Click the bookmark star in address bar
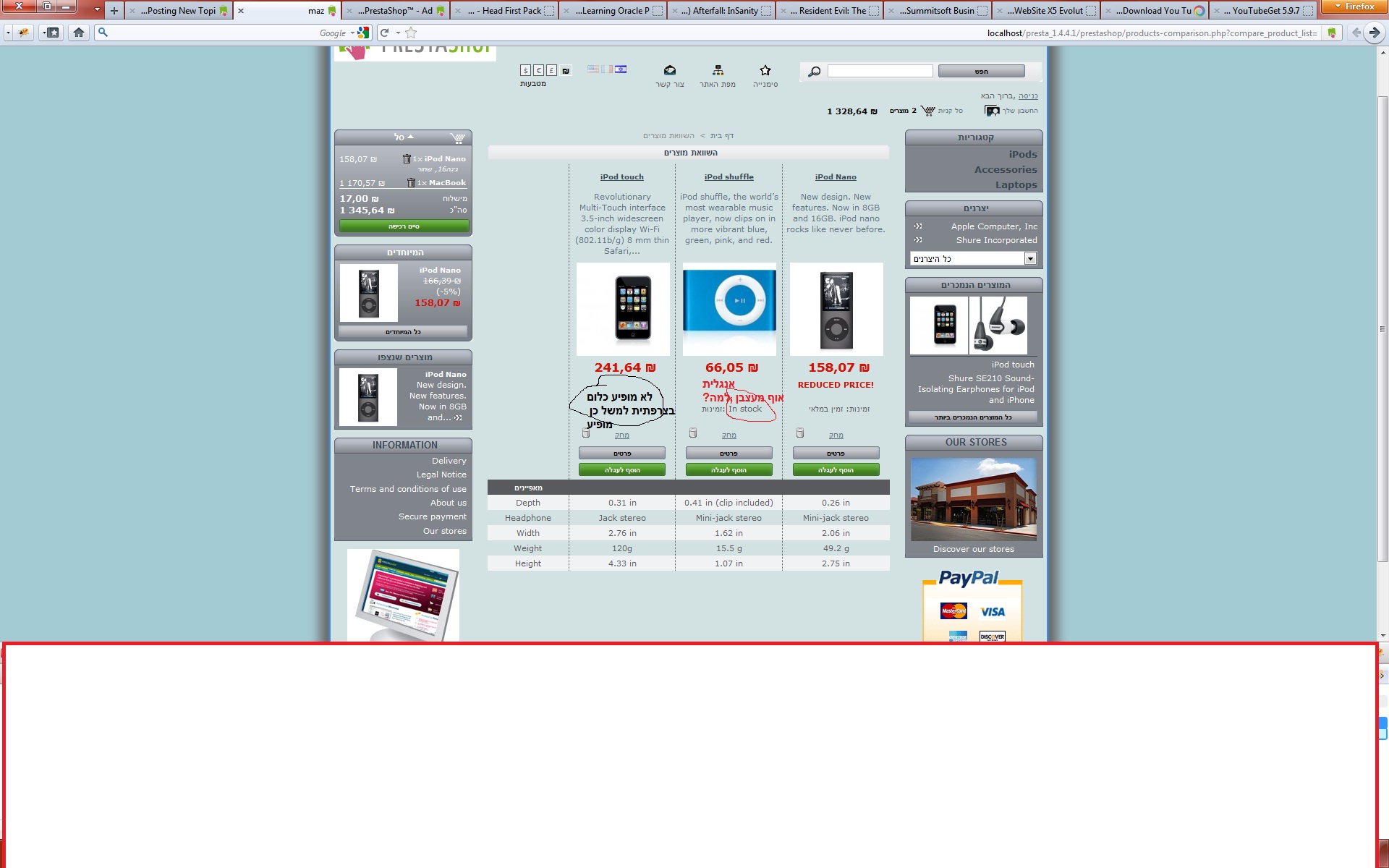The image size is (1389, 868). (411, 33)
